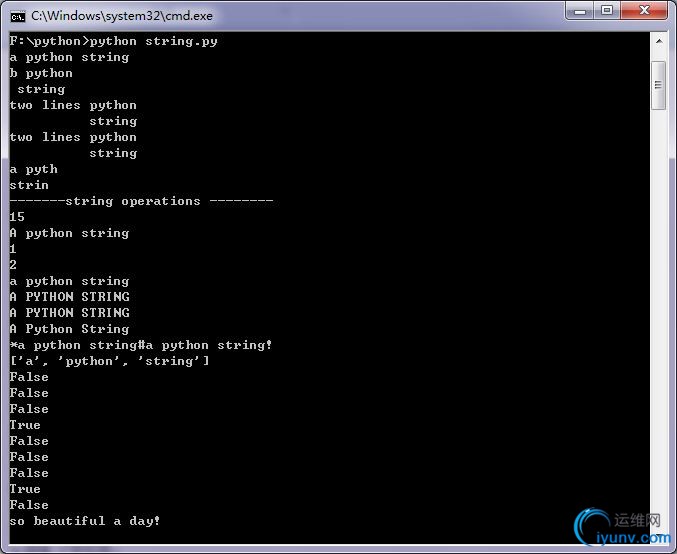The height and width of the screenshot is (554, 677).
Task: Click the 'A python string' capitalized line
Action: 70,233
